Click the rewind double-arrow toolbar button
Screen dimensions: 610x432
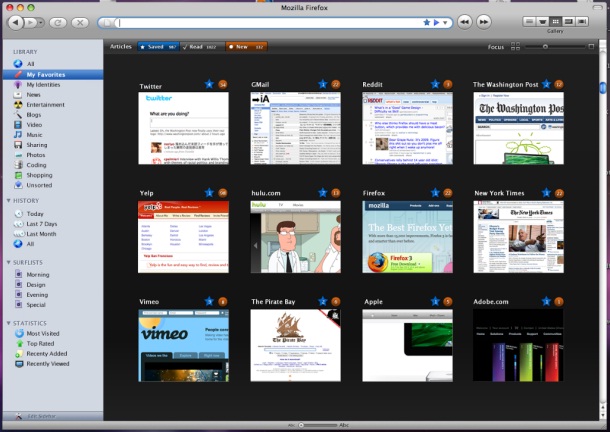click(x=465, y=22)
